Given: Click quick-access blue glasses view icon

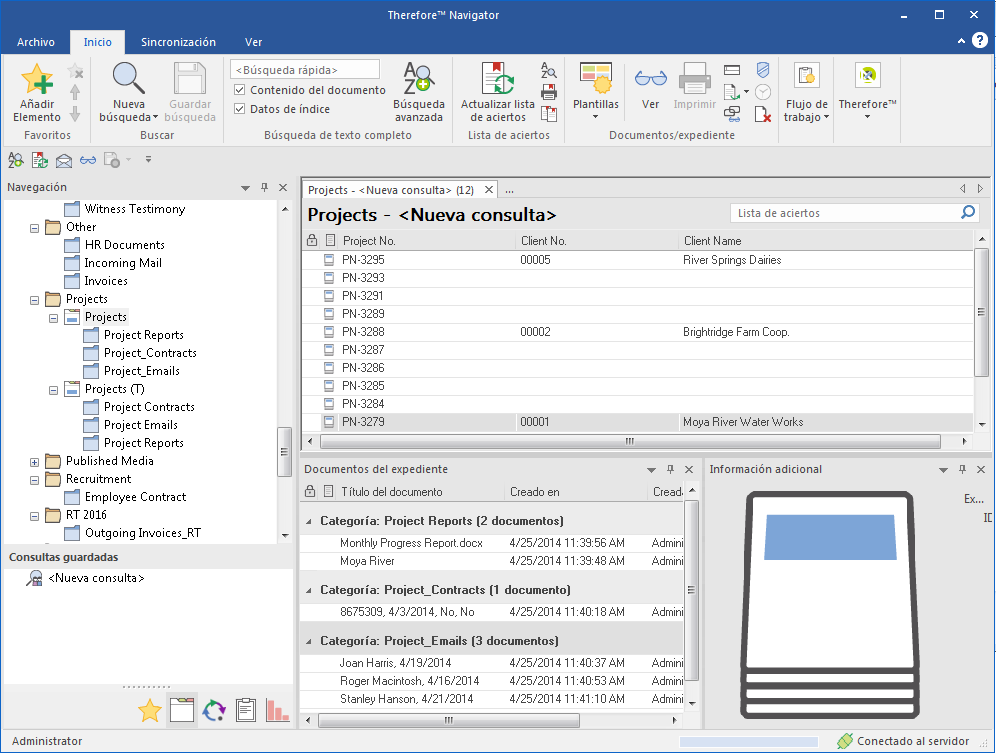Looking at the screenshot, I should pyautogui.click(x=88, y=160).
